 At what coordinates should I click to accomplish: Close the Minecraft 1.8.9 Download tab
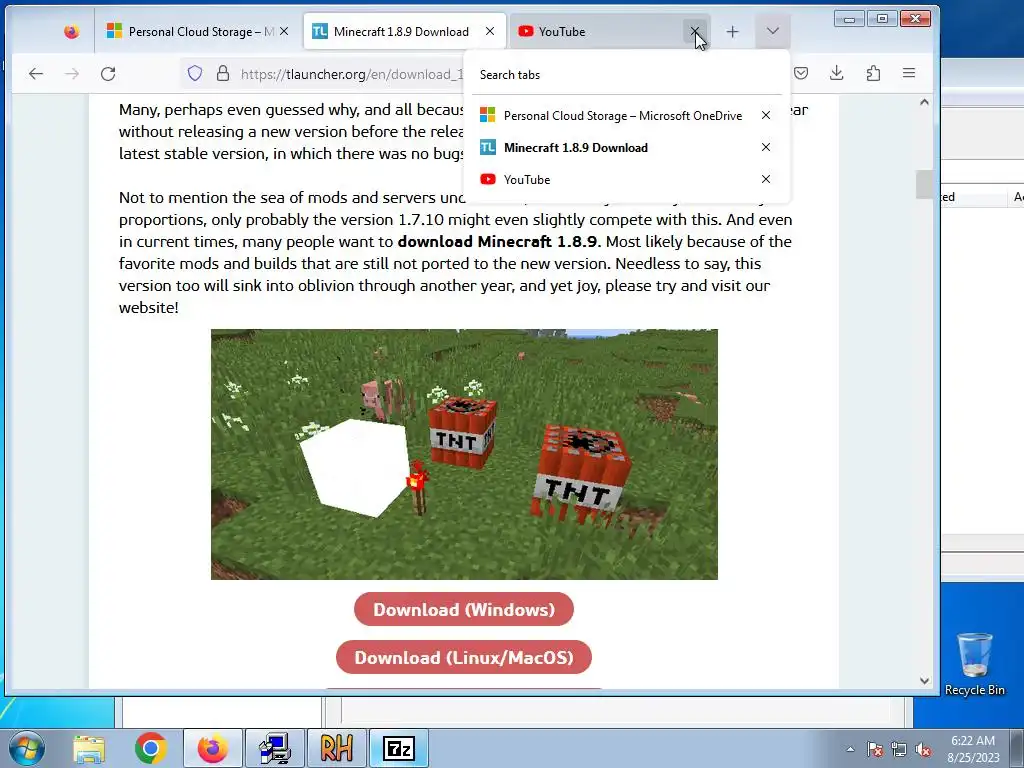coord(490,31)
